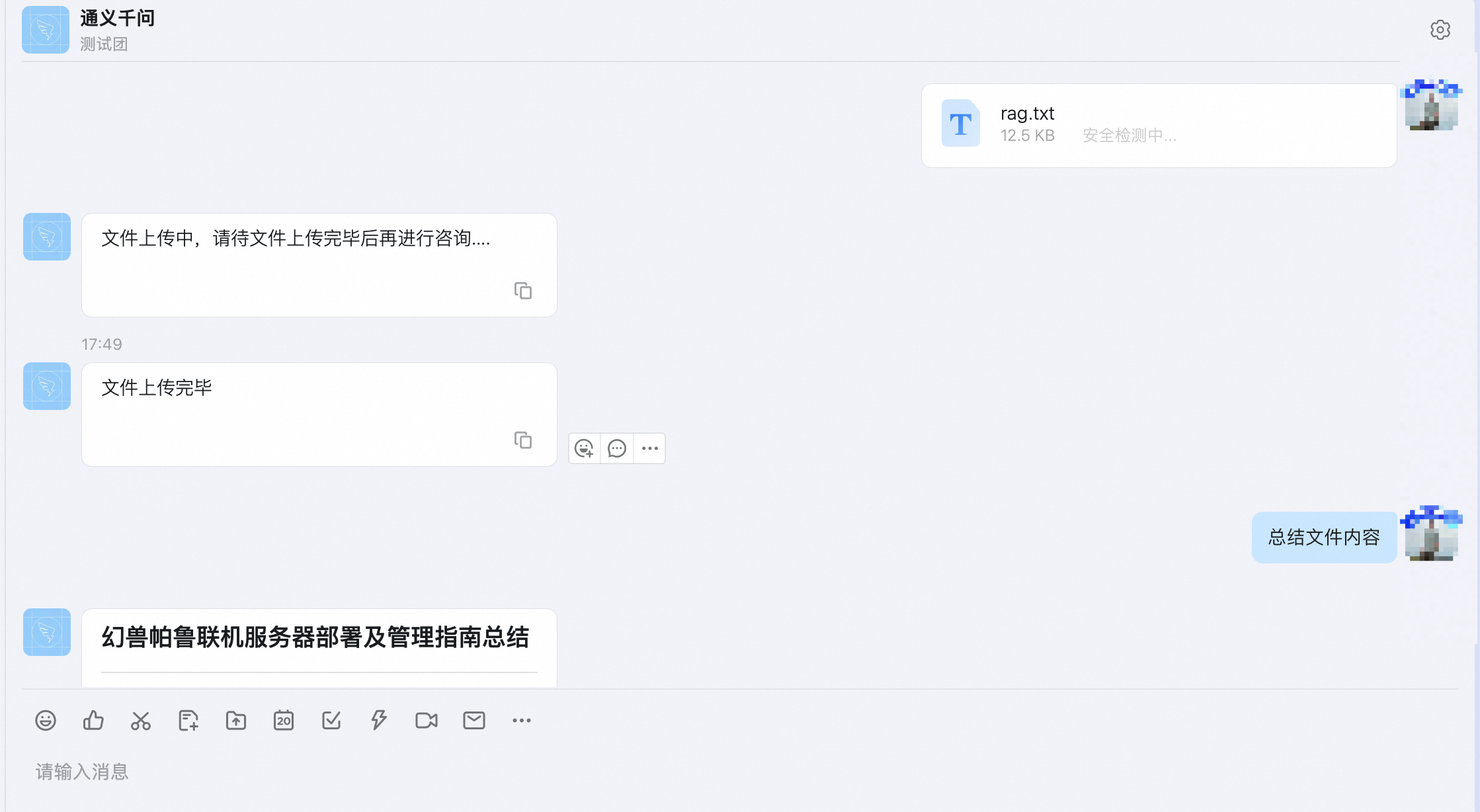Reply to the '文件上传完毕' message
The height and width of the screenshot is (812, 1480).
coord(617,448)
